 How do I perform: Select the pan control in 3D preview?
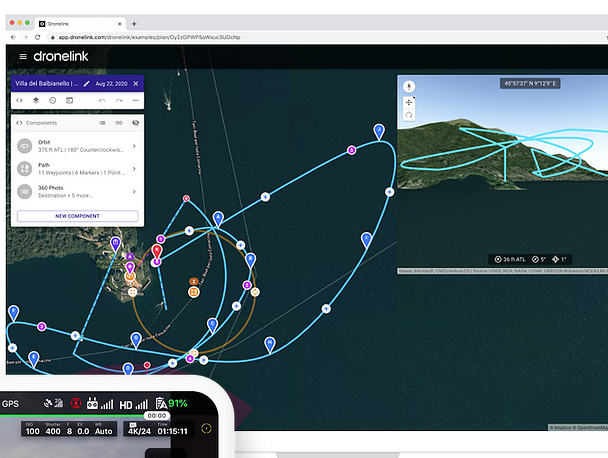pos(409,103)
